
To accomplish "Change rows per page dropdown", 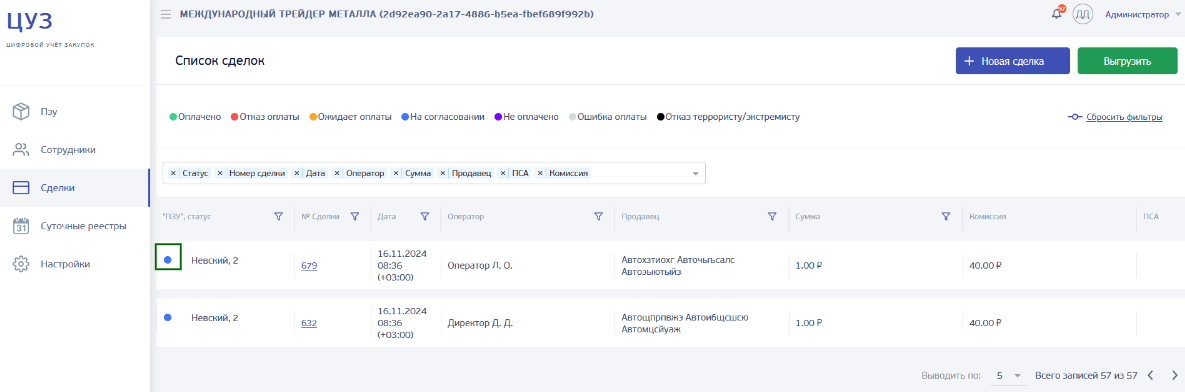I will tap(1008, 375).
